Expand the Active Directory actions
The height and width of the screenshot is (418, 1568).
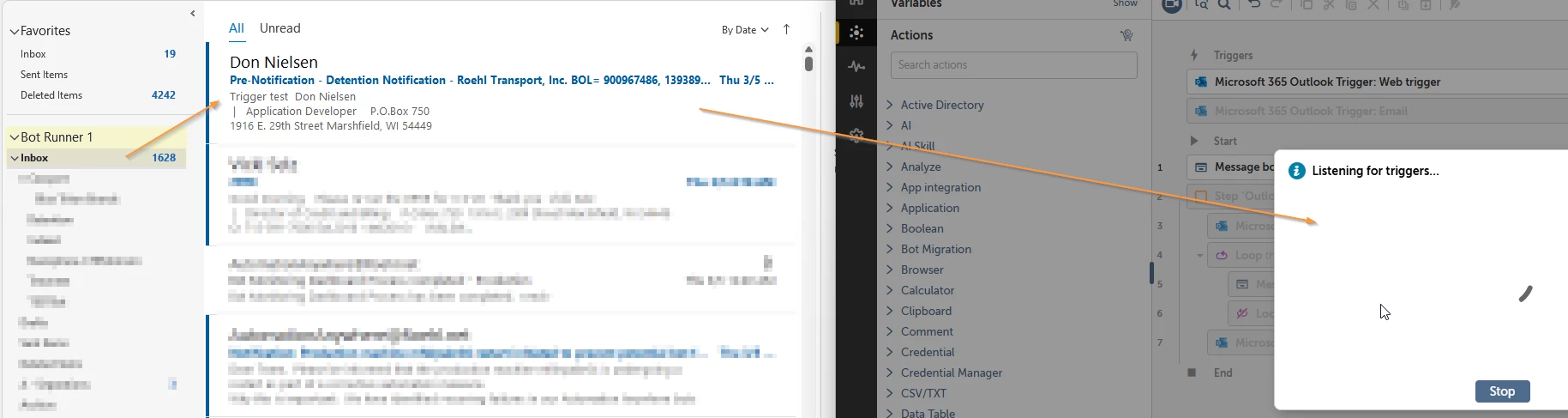pos(889,105)
